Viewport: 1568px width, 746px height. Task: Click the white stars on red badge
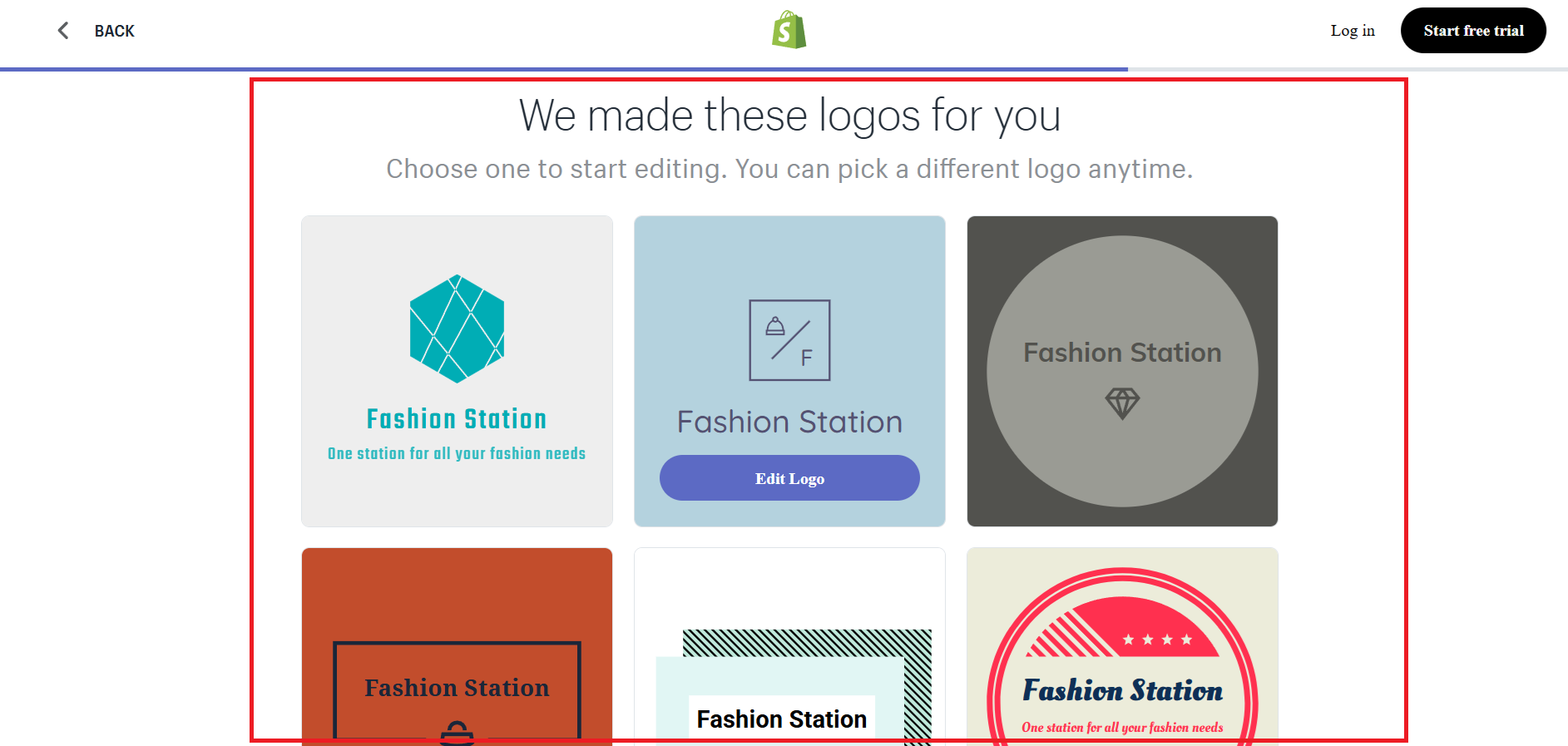point(1157,640)
